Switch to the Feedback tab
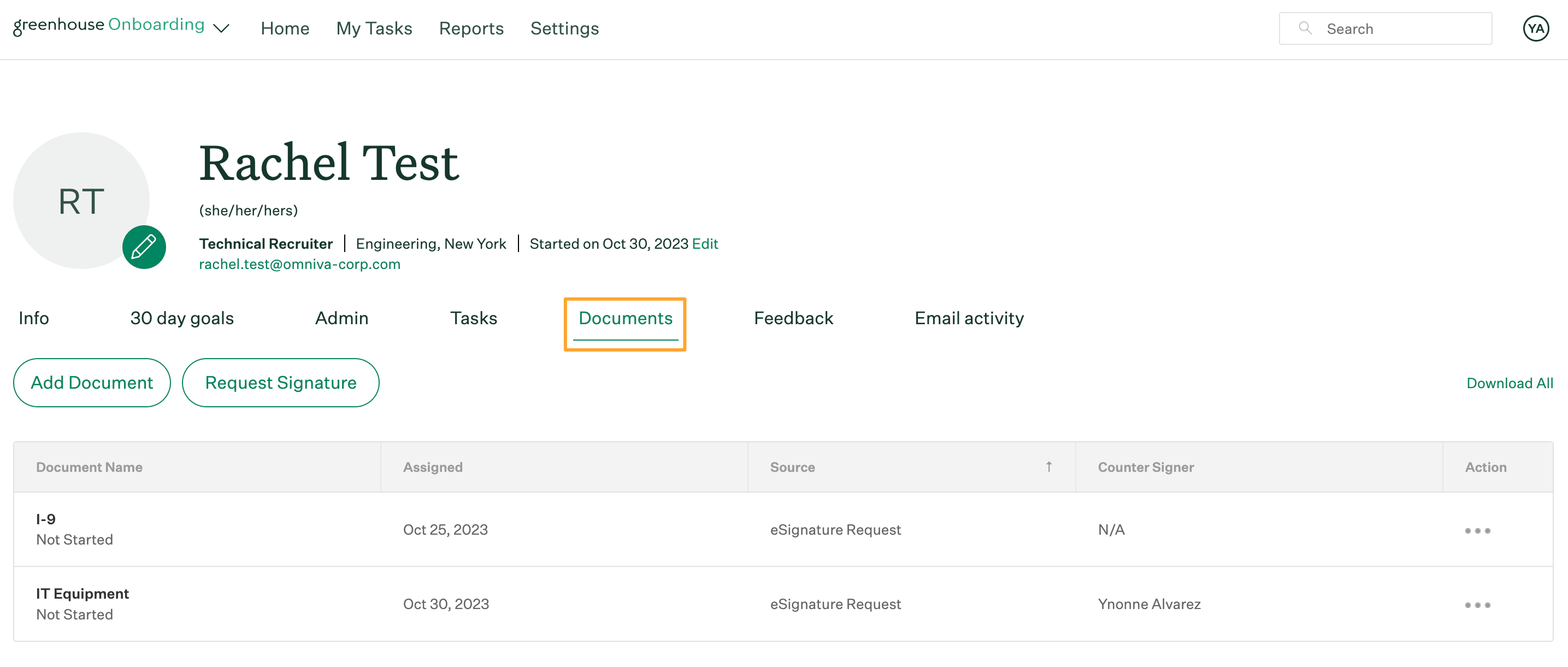Image resolution: width=1568 pixels, height=667 pixels. [x=794, y=318]
